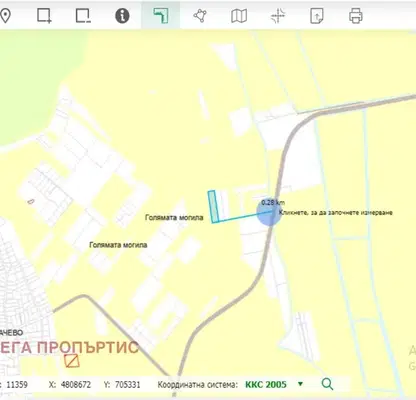
Task: Select the ККС 2005 coordinate system
Action: 266,385
